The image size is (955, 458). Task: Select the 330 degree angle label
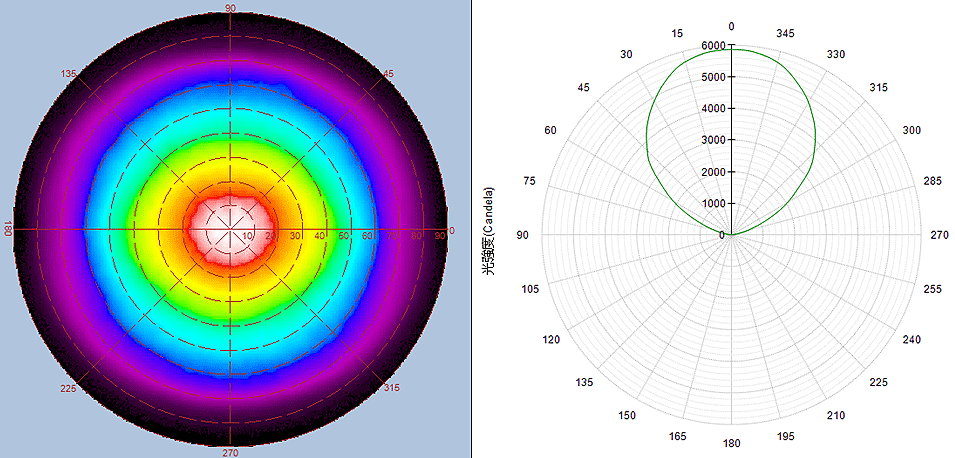click(x=836, y=54)
